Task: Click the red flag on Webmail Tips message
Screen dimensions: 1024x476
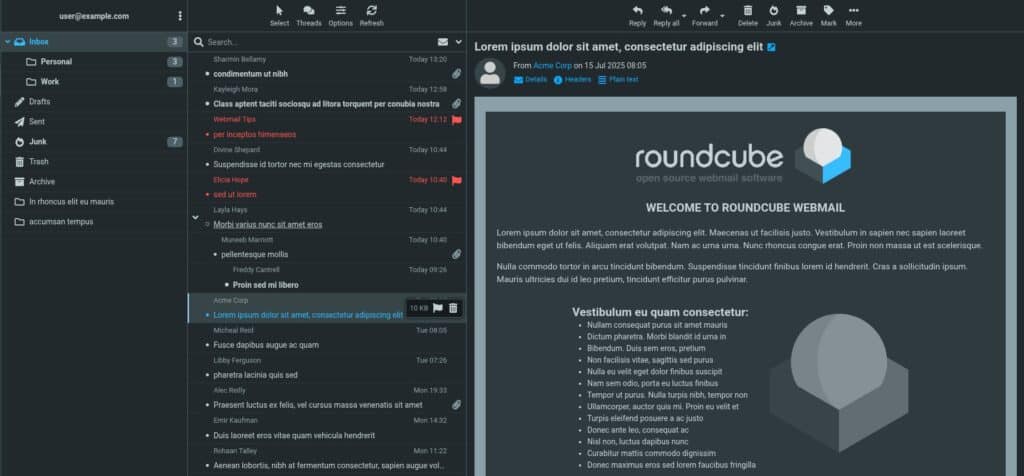Action: [456, 119]
